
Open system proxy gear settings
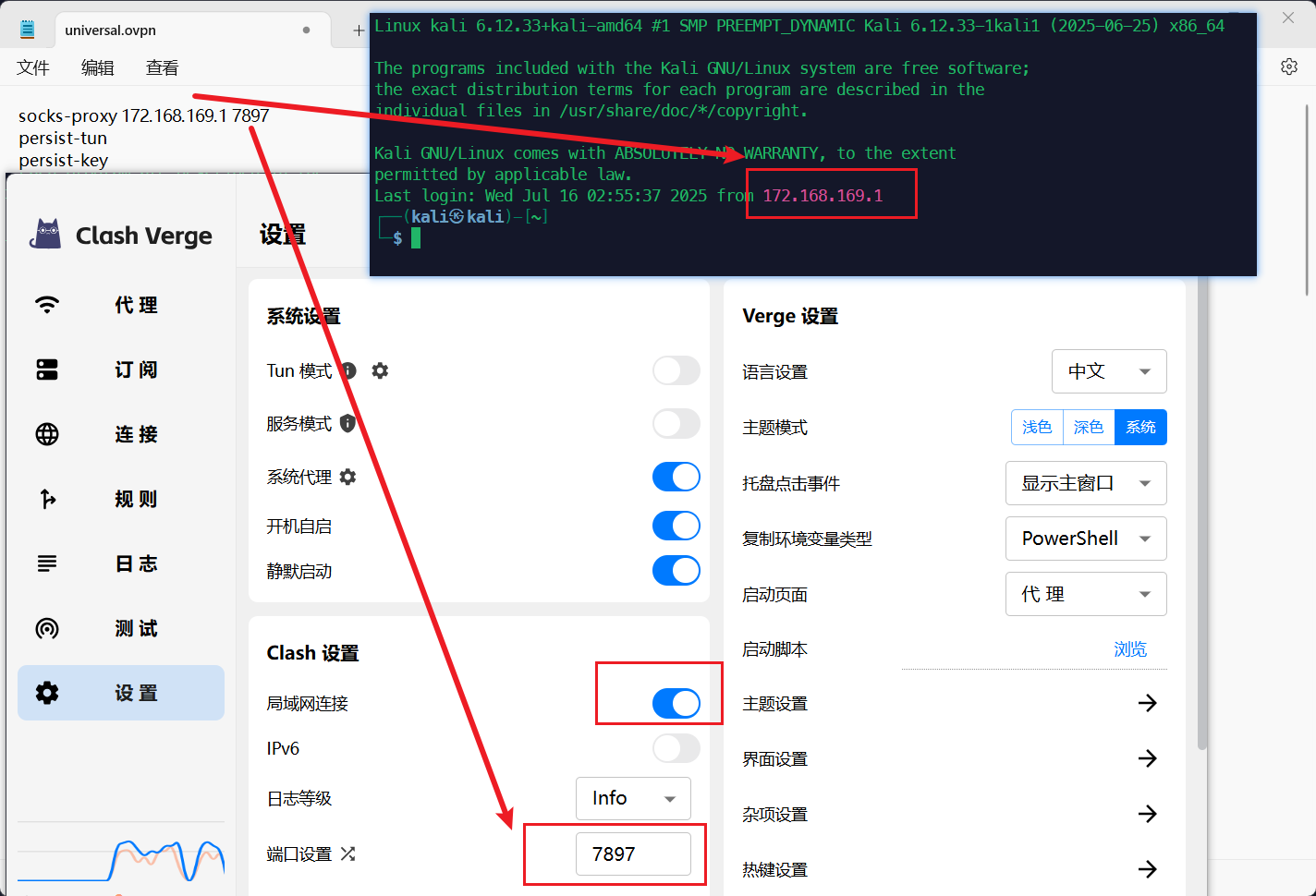347,477
